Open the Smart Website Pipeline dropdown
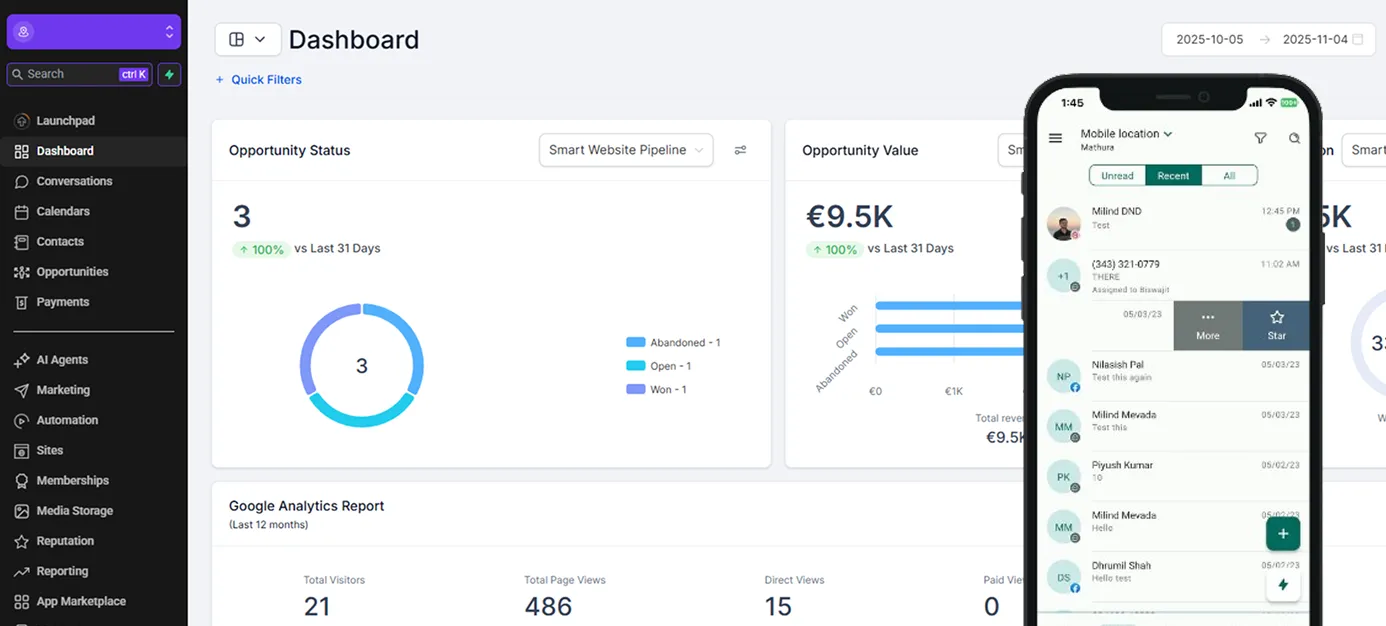Image resolution: width=1386 pixels, height=626 pixels. [x=626, y=149]
